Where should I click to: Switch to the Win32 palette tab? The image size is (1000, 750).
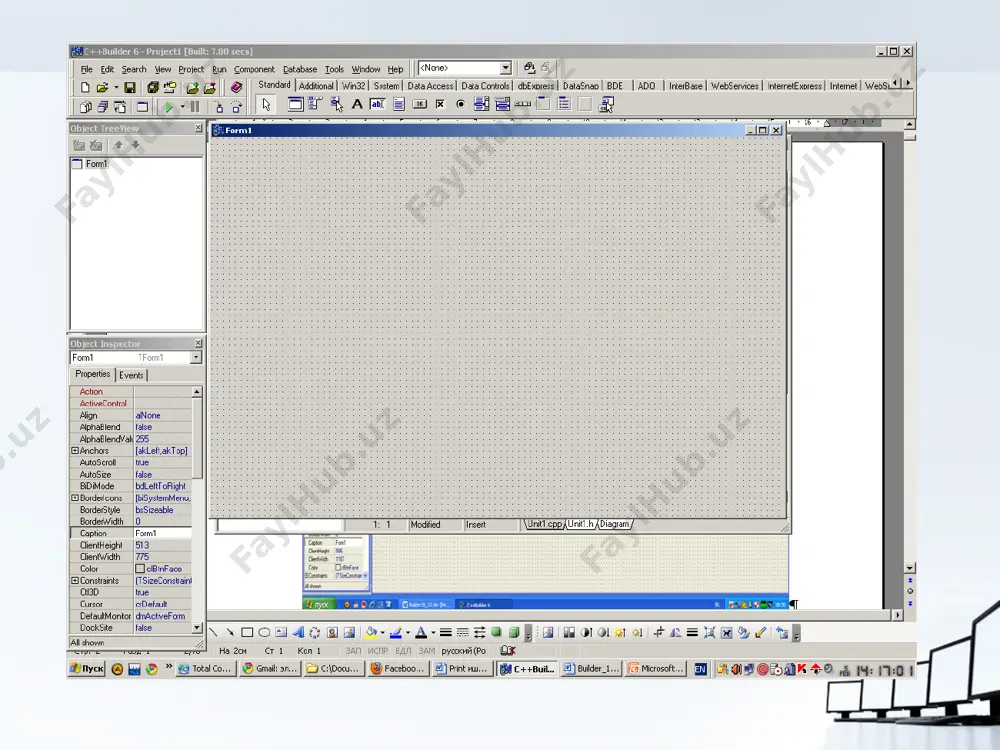pyautogui.click(x=353, y=86)
